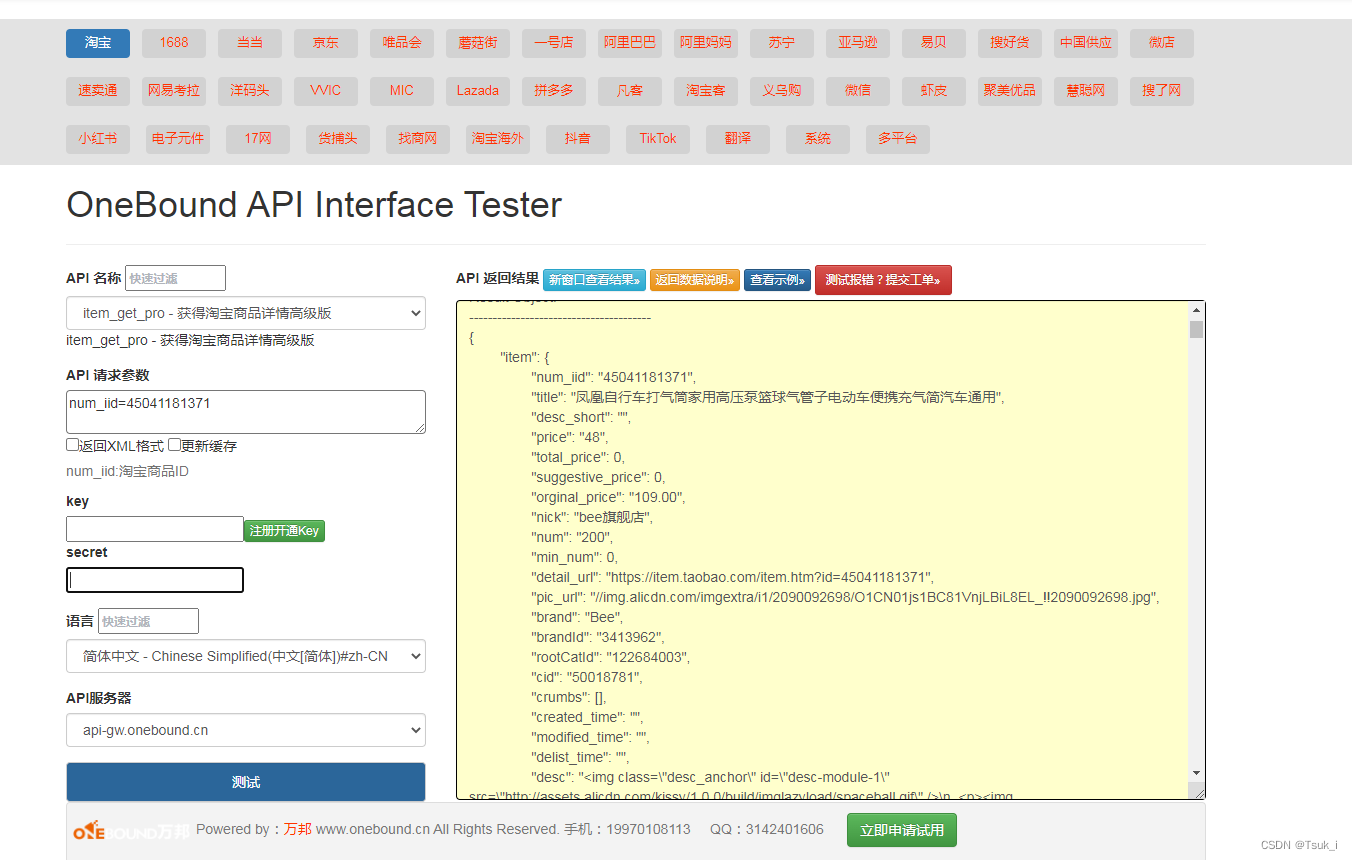Image resolution: width=1352 pixels, height=860 pixels.
Task: Click the 注册开通Key button
Action: 284,531
